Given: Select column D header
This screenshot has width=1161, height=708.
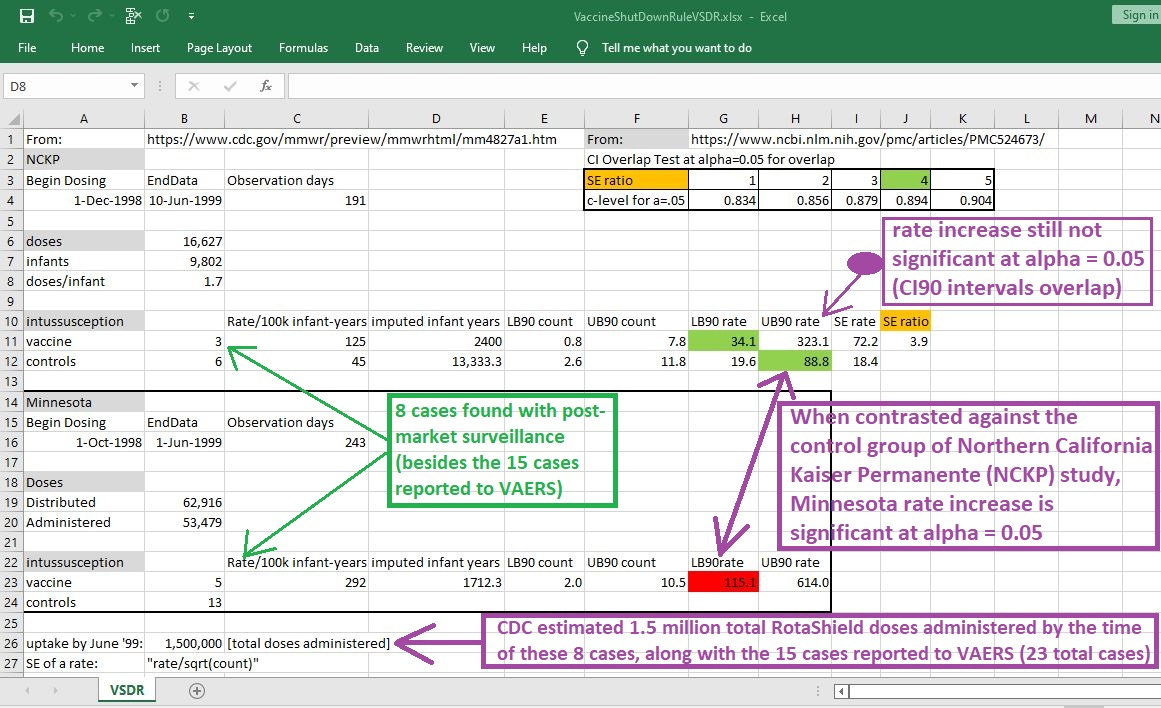Looking at the screenshot, I should (x=436, y=118).
